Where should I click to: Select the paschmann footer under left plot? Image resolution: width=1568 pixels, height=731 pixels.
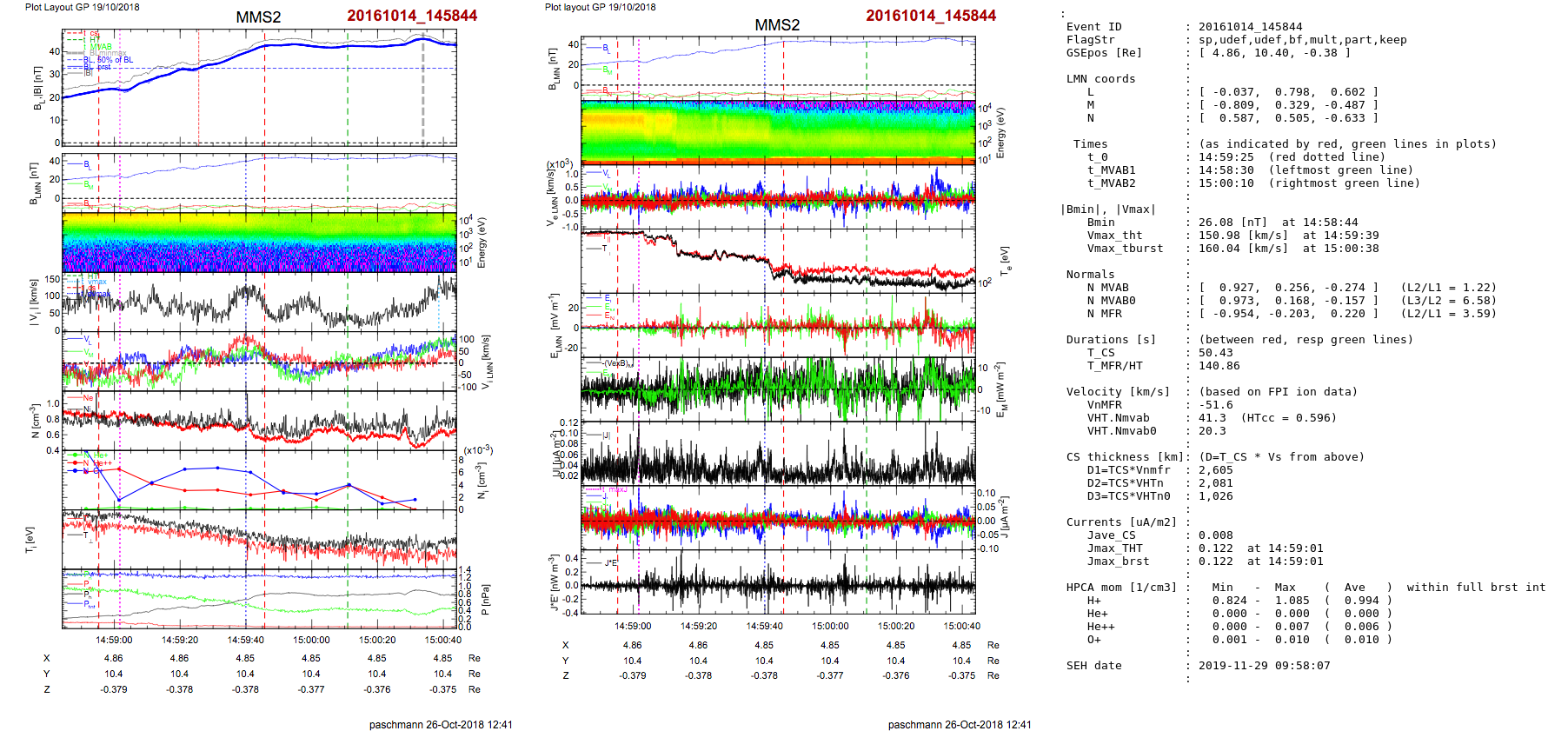point(440,724)
